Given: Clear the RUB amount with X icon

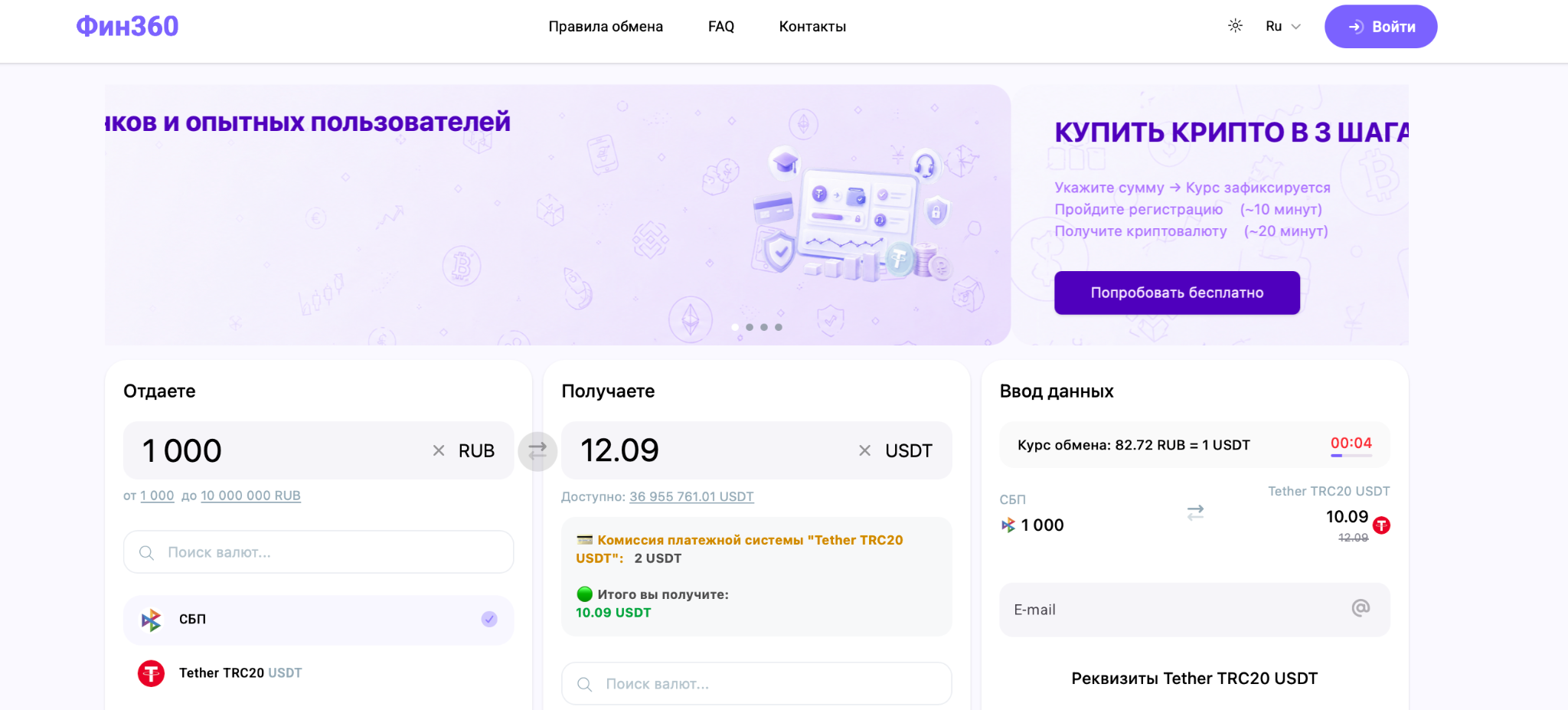Looking at the screenshot, I should coord(439,450).
